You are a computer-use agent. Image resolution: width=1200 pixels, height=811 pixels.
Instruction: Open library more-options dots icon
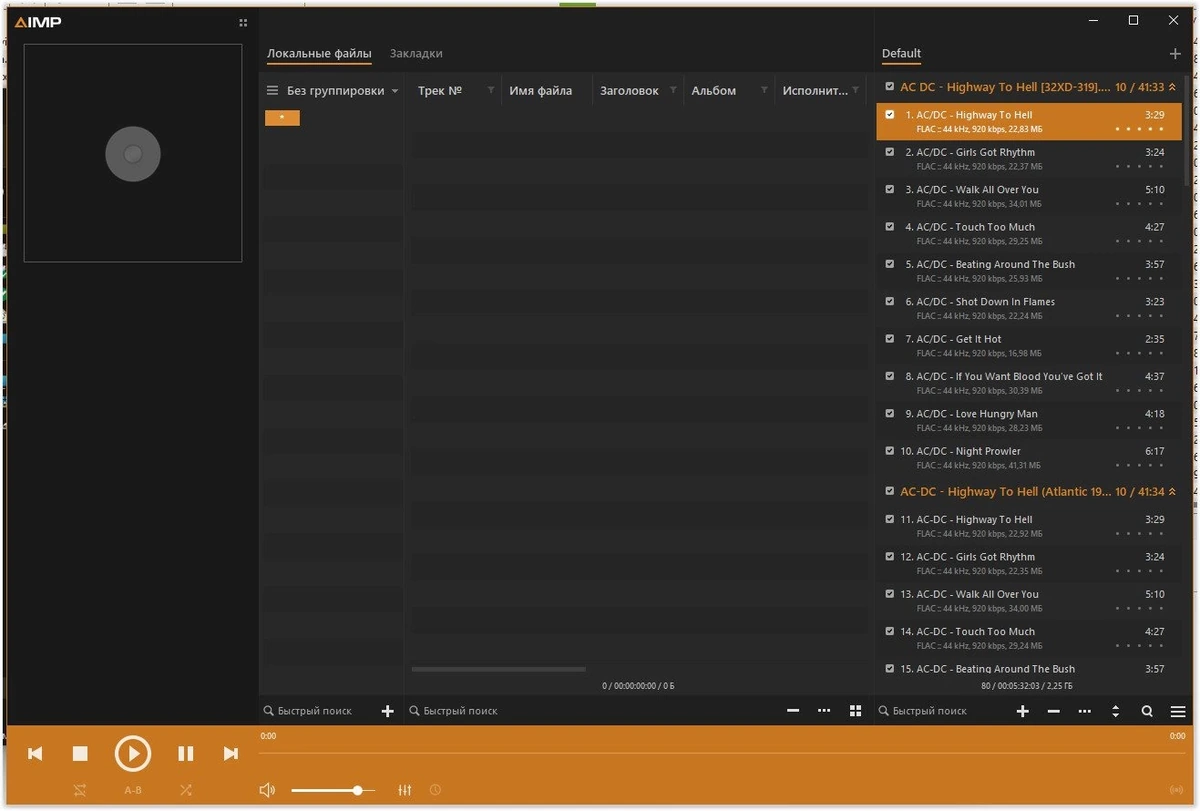(x=824, y=711)
